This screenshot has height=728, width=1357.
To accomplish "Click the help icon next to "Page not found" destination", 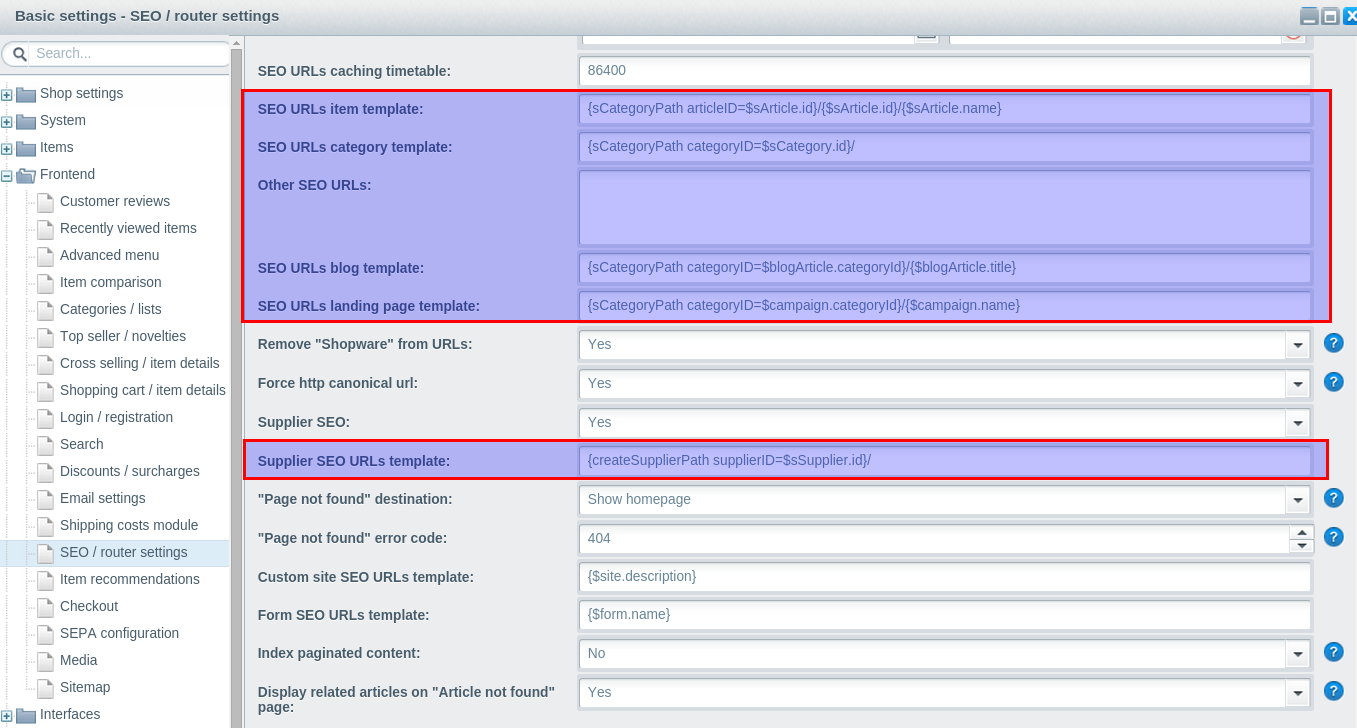I will (1333, 498).
